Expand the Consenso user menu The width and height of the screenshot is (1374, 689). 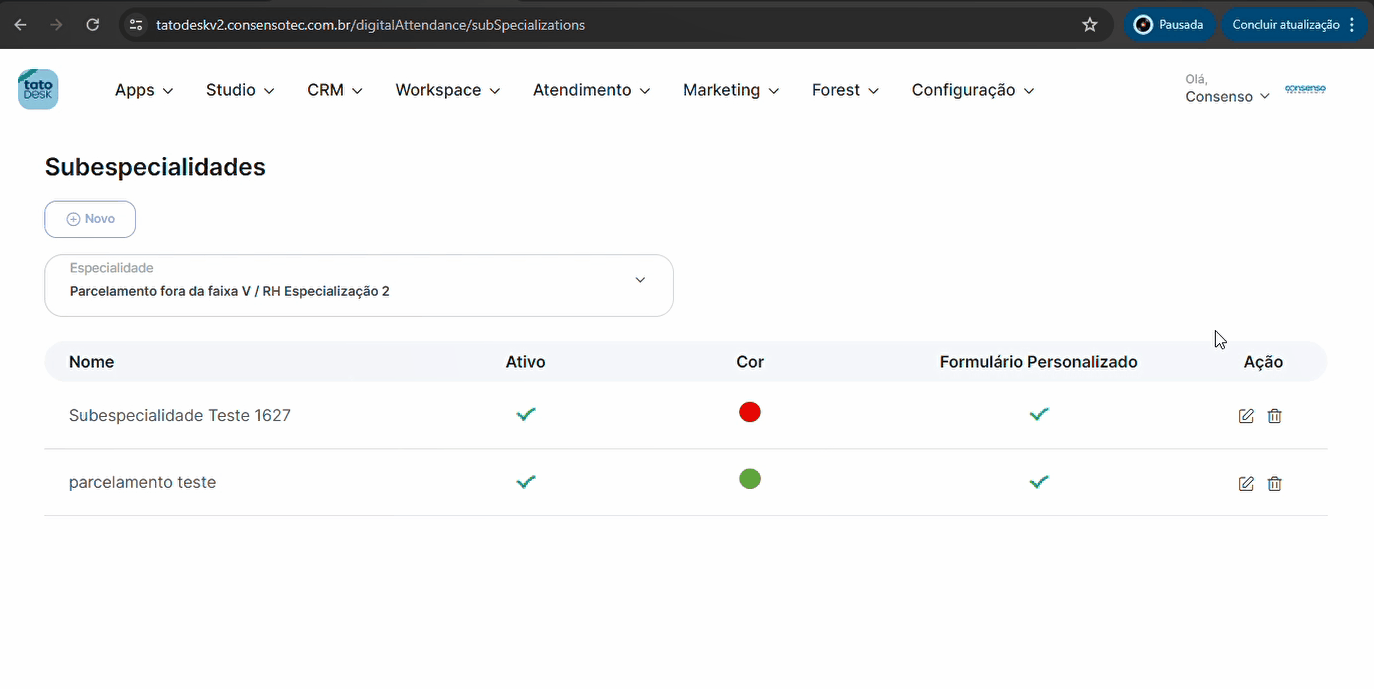tap(1227, 96)
